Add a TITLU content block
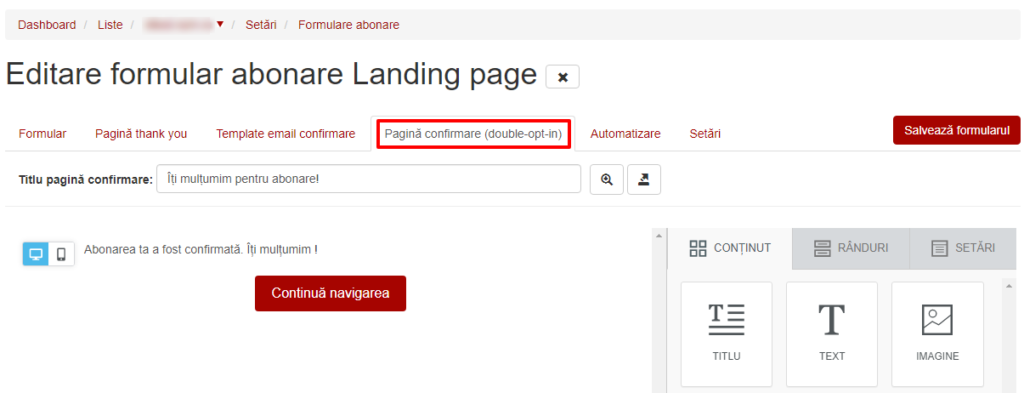 [x=726, y=334]
